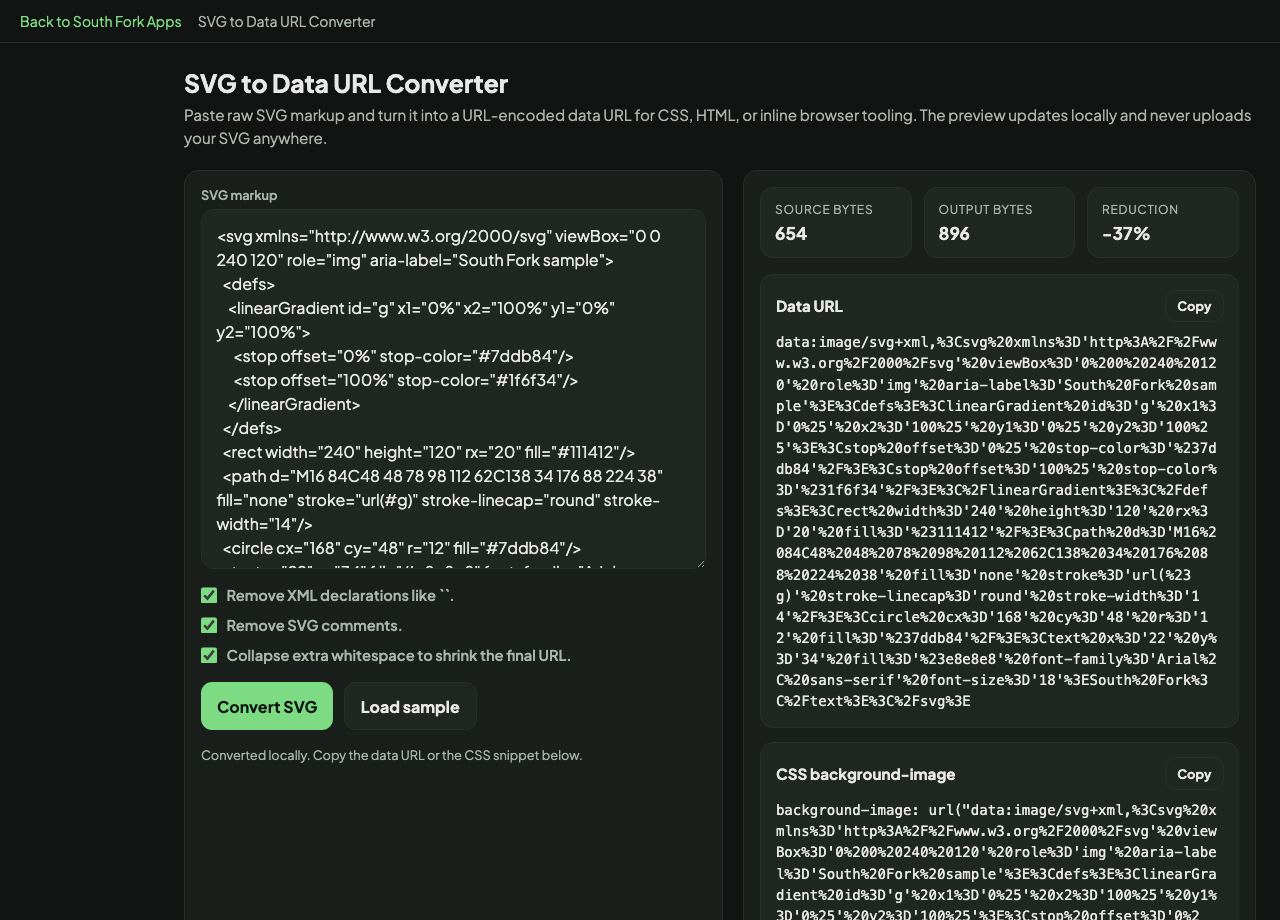Toggle Remove SVG comments checkbox
The width and height of the screenshot is (1280, 920).
tap(209, 625)
